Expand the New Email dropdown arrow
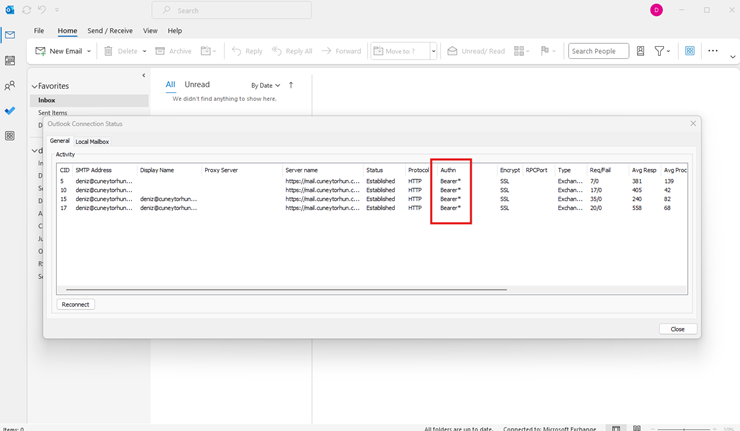The image size is (740, 431). (89, 51)
